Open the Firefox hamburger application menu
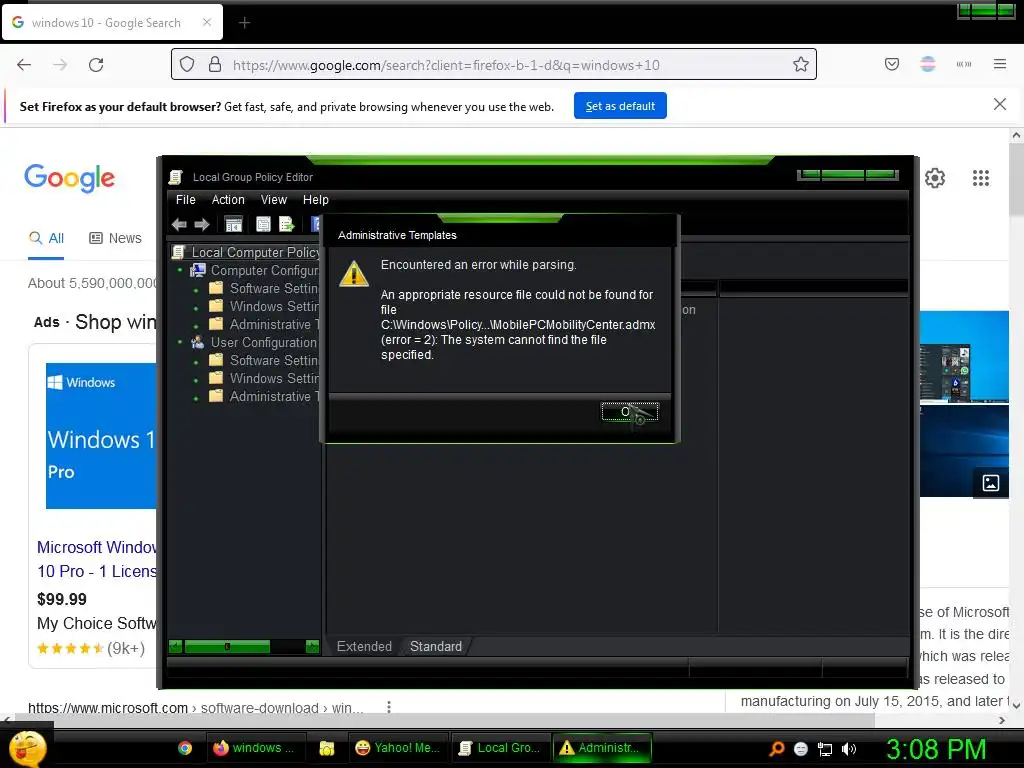Image resolution: width=1024 pixels, height=768 pixels. pos(999,64)
